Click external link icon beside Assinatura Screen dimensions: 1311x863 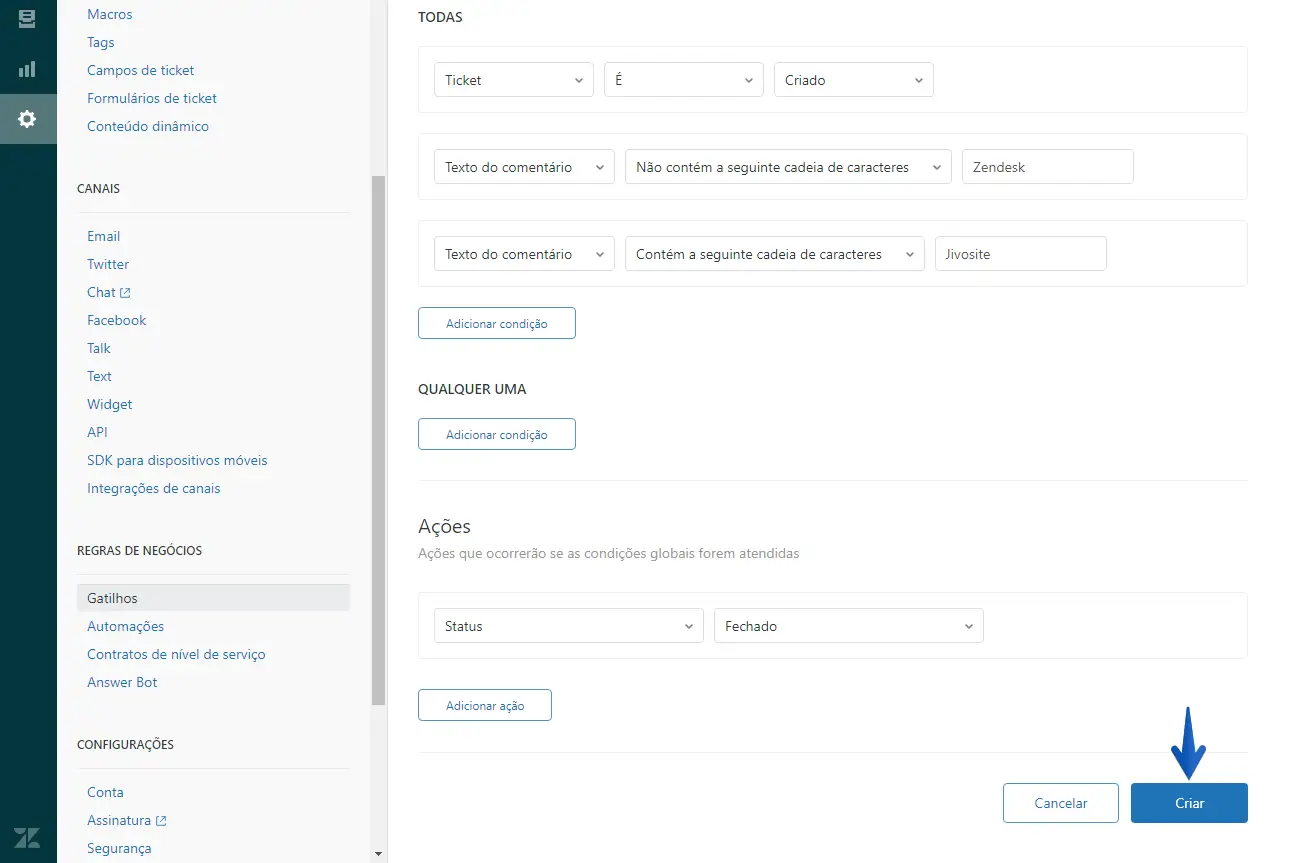[x=161, y=821]
